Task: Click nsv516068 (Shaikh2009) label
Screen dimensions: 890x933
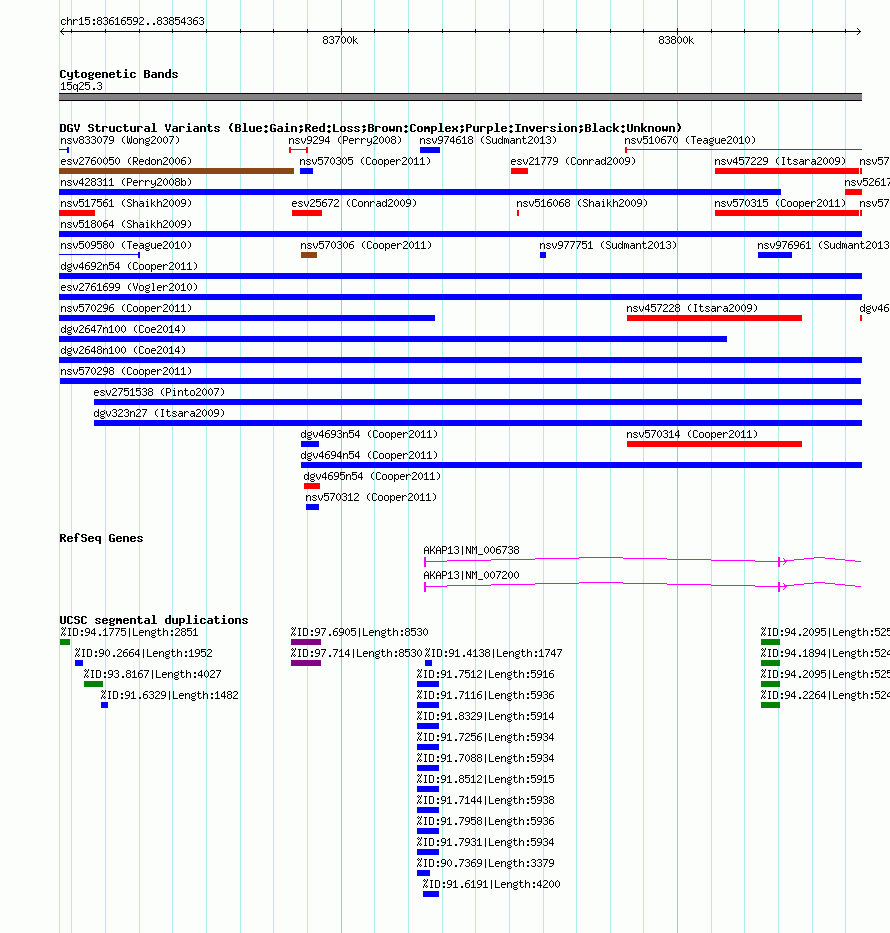Action: [x=582, y=203]
